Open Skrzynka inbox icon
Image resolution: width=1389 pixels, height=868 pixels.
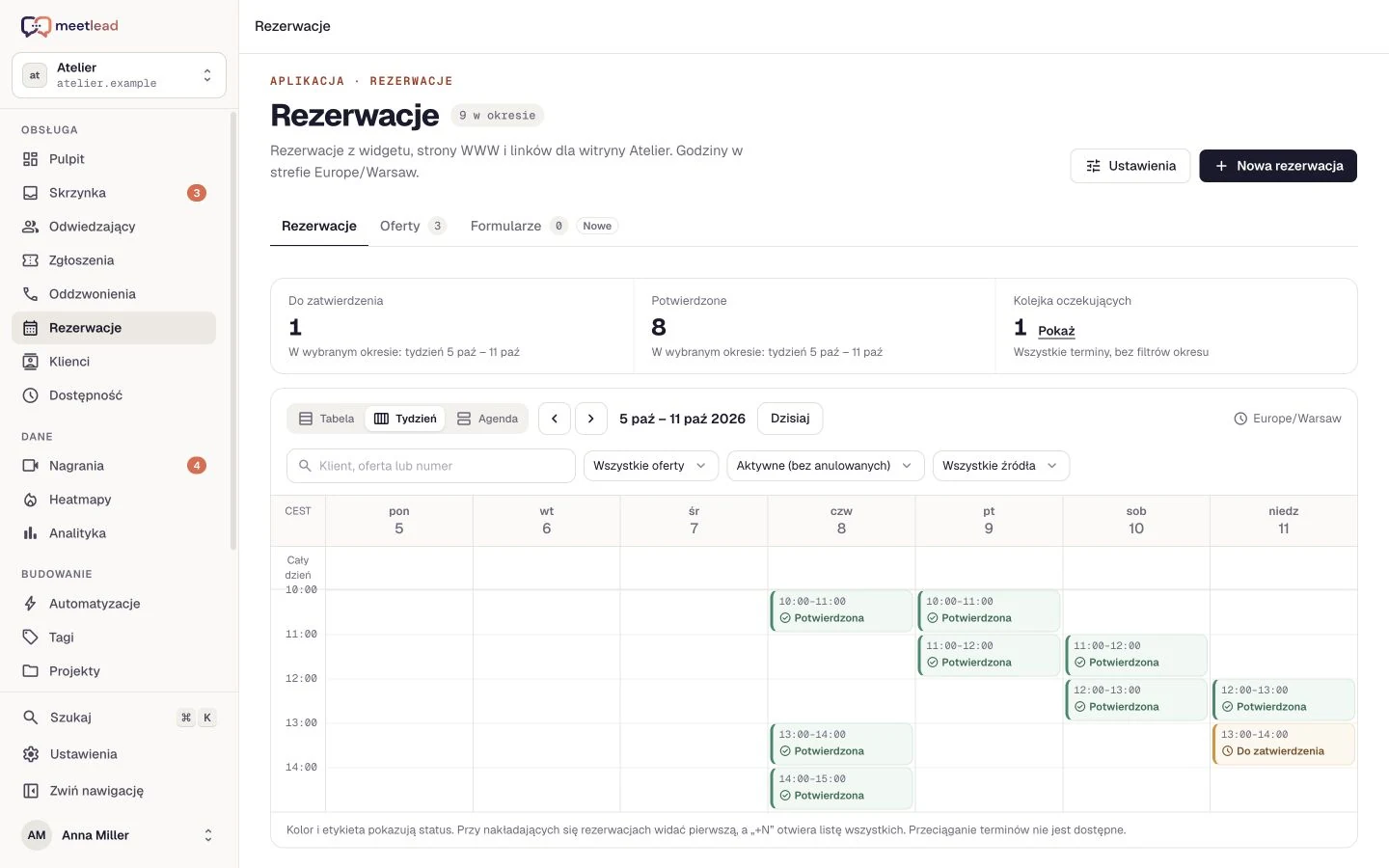click(x=30, y=193)
